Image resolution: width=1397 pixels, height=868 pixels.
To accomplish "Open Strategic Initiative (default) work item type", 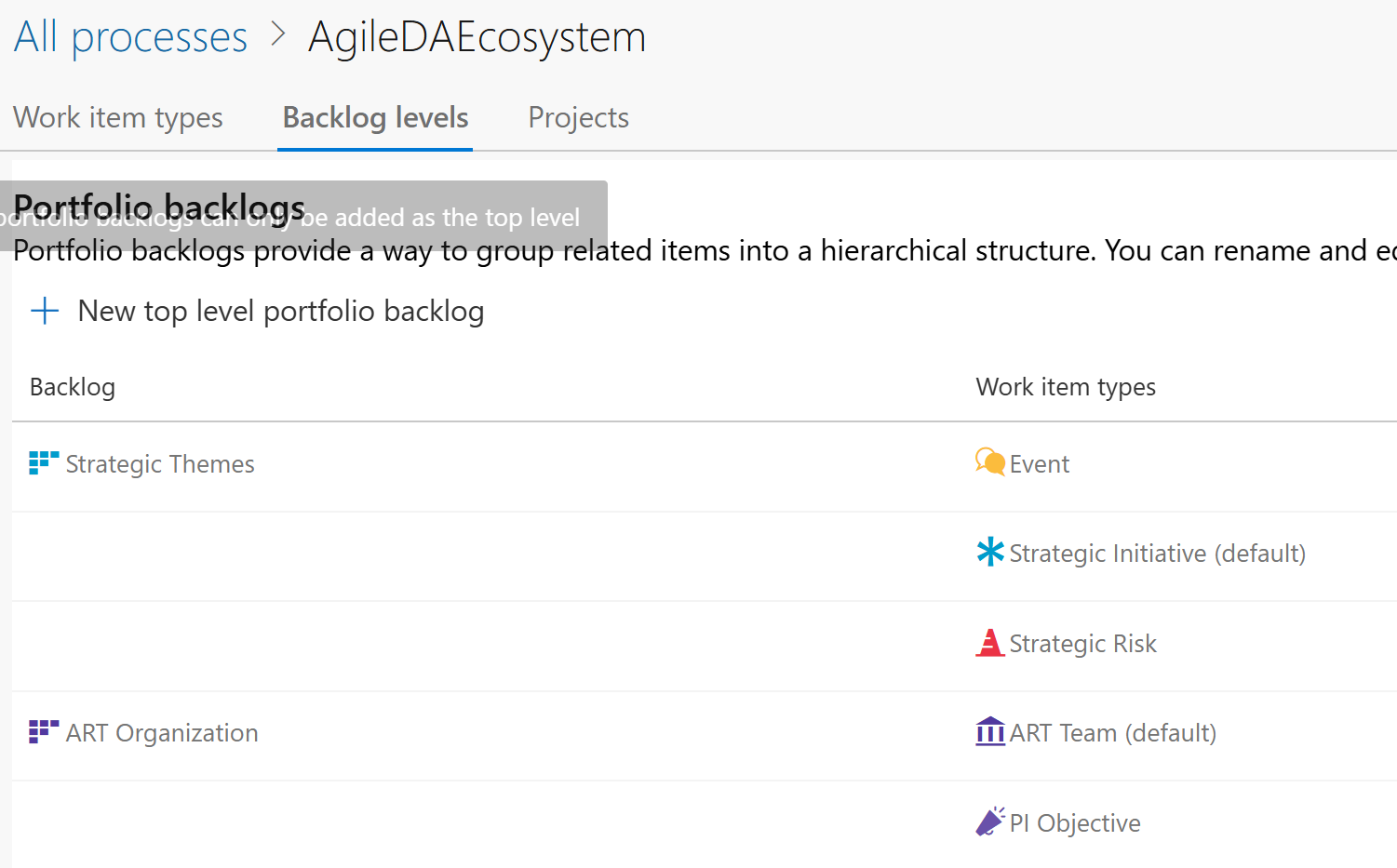I will 1158,554.
